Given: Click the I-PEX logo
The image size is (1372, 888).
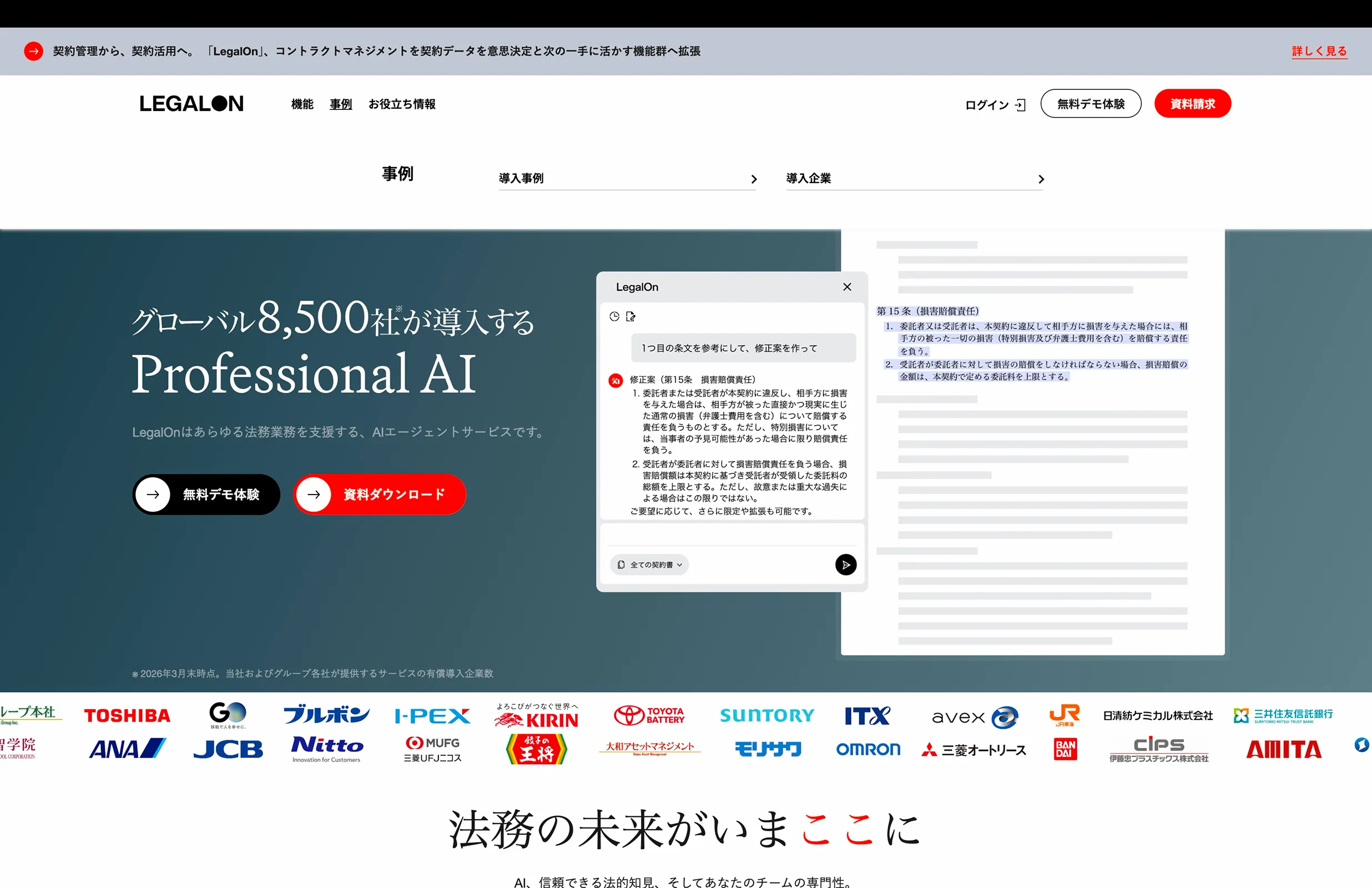Looking at the screenshot, I should point(432,716).
